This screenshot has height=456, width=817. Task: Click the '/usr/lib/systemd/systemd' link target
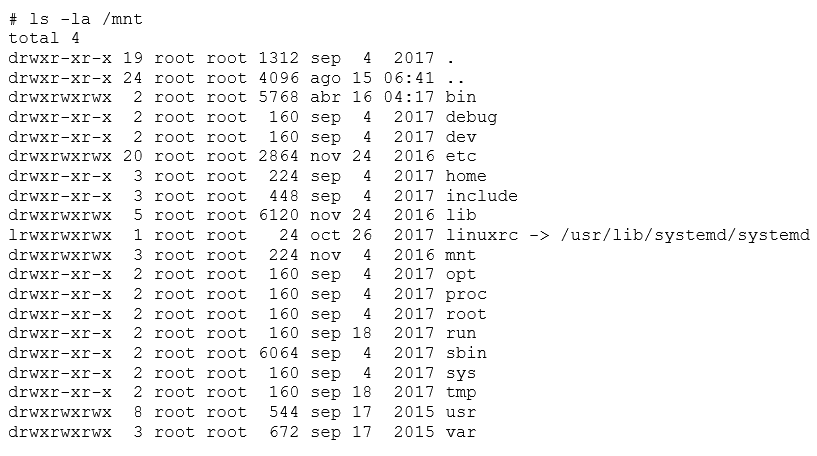tap(685, 235)
